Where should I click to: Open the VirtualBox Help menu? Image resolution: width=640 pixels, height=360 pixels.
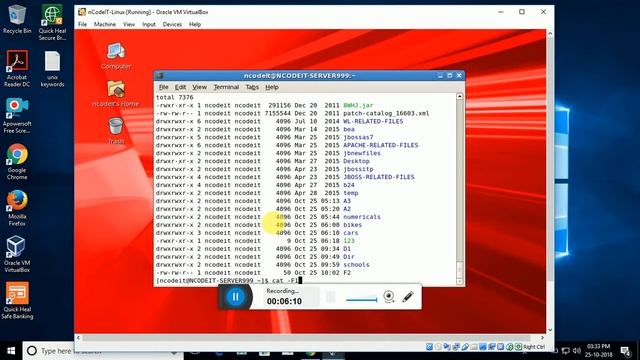point(195,24)
